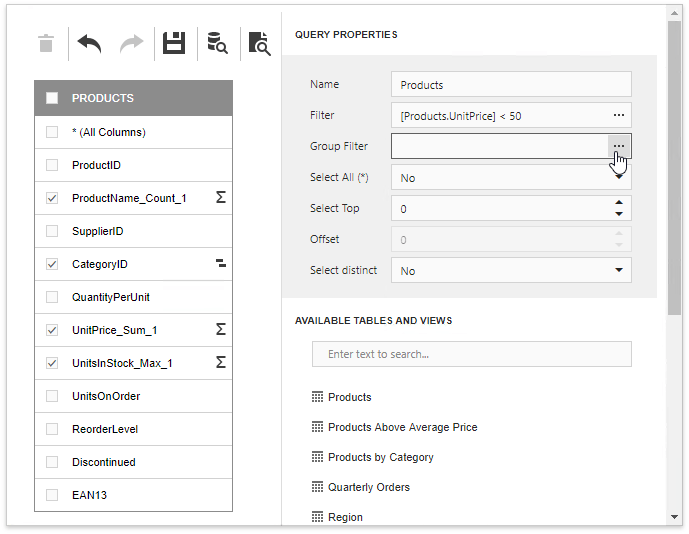Click table icon beside Products by Category
Image resolution: width=689 pixels, height=534 pixels.
pyautogui.click(x=317, y=457)
